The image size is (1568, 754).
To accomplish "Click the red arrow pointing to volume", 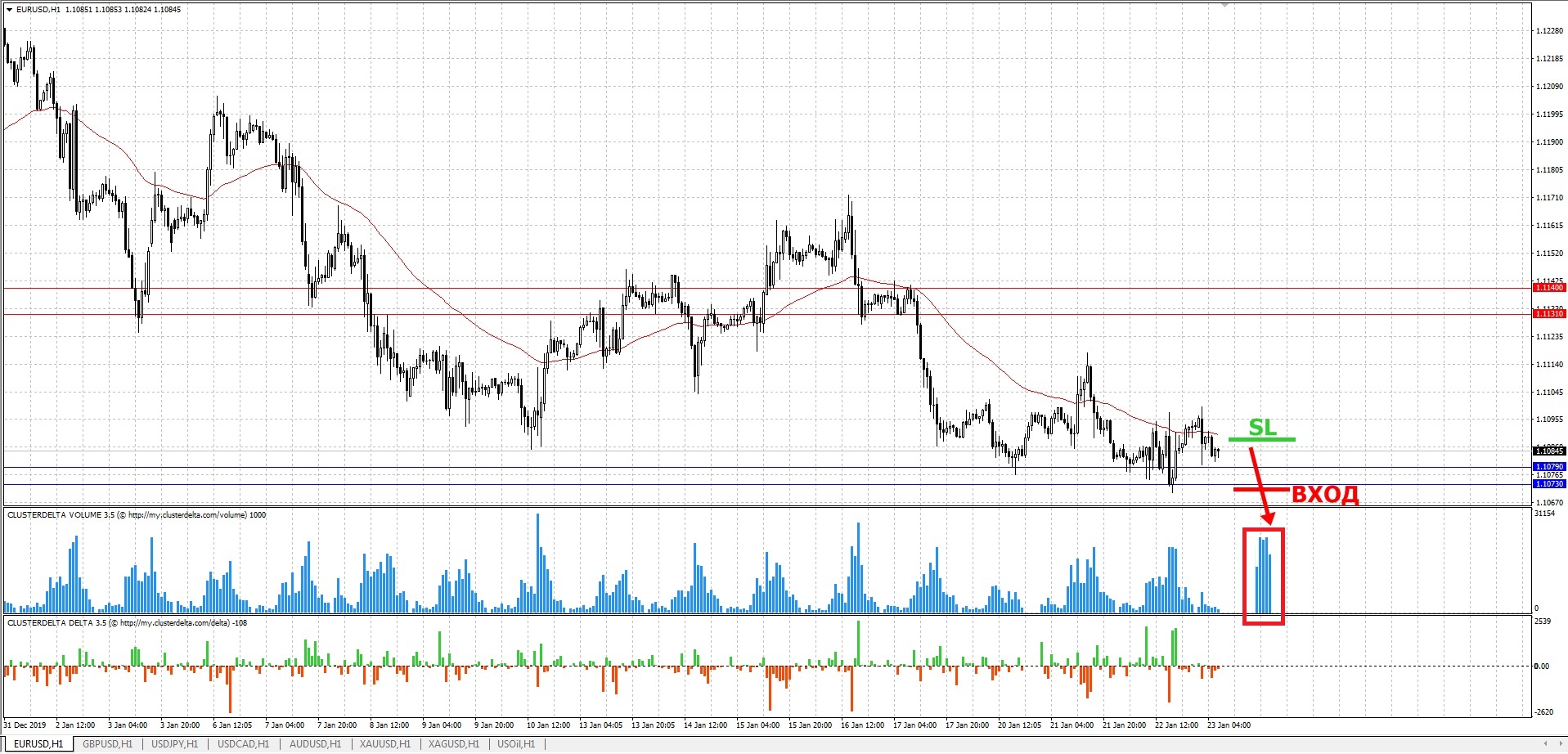I will (1261, 486).
